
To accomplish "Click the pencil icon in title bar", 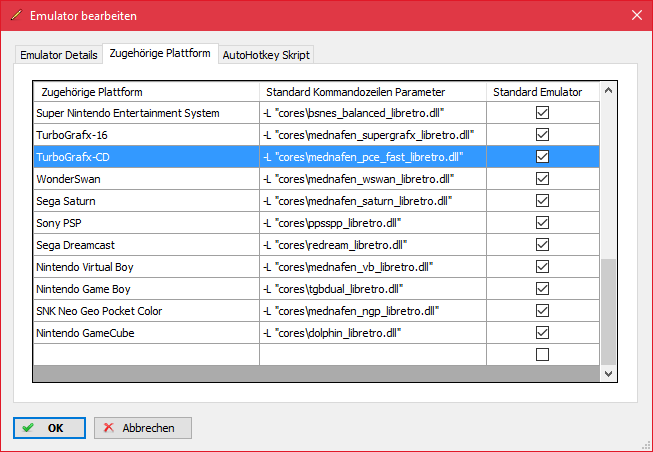I will tap(17, 15).
